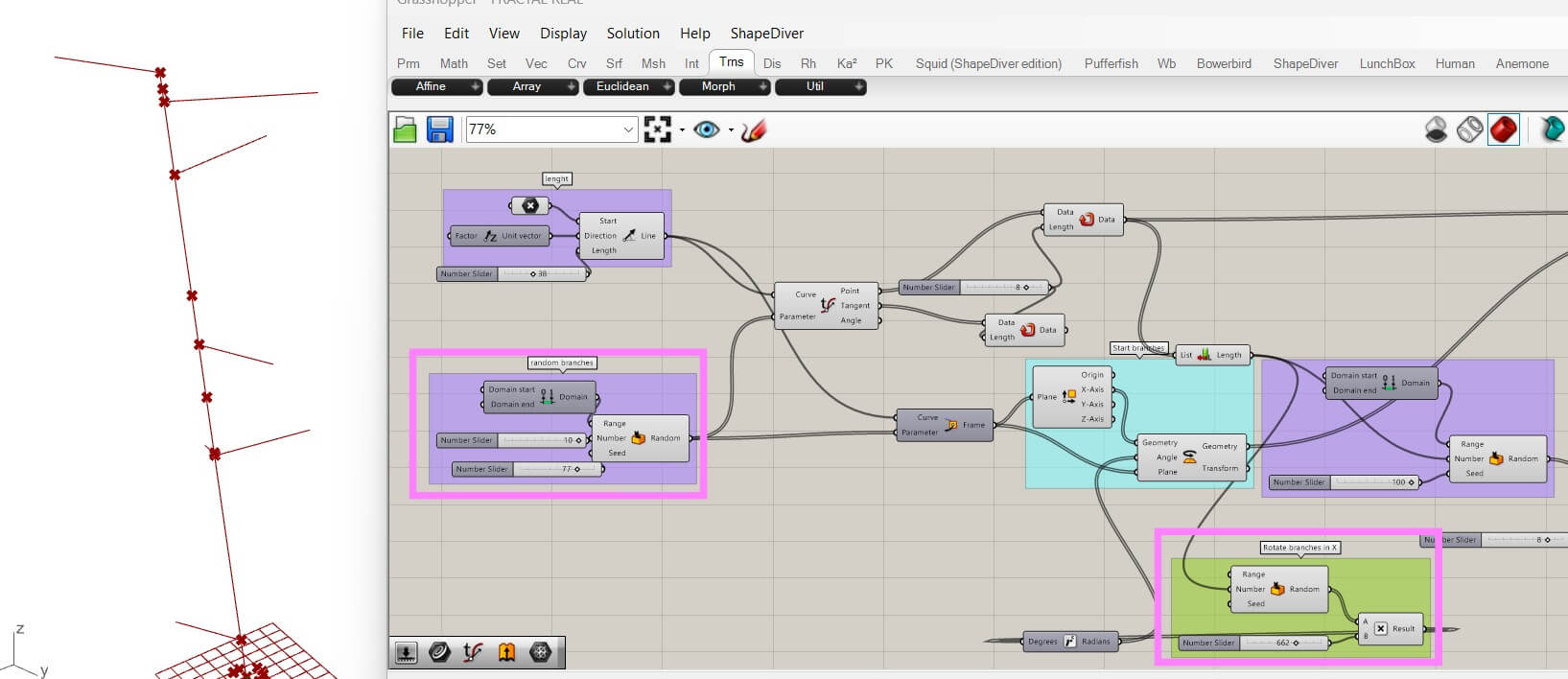Screen dimensions: 1568x679
Task: Expand the Euclidean panel button
Action: point(628,86)
